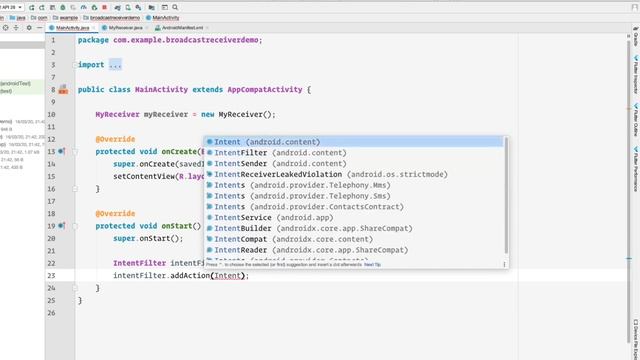640x360 pixels.
Task: Open the Device File Explorer tool window
Action: click(636, 339)
